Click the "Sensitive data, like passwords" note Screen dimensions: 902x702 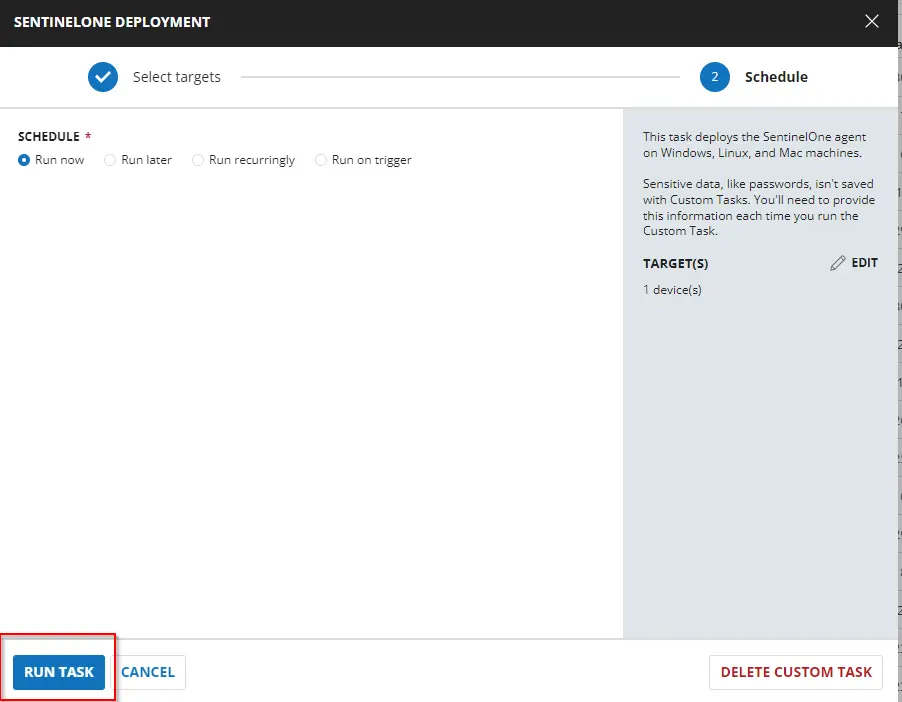759,207
